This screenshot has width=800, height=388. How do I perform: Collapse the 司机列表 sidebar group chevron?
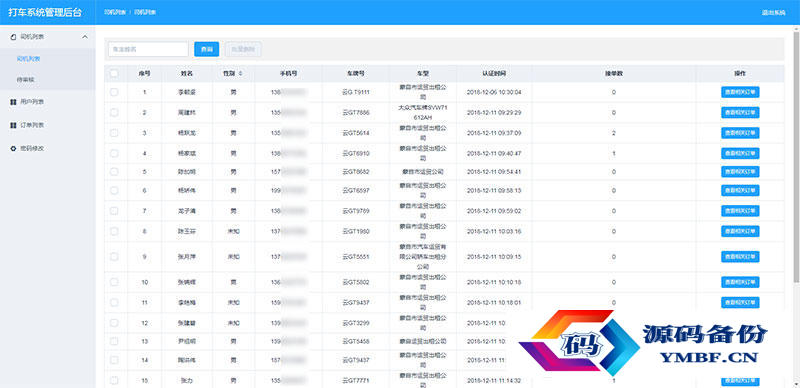pos(85,37)
